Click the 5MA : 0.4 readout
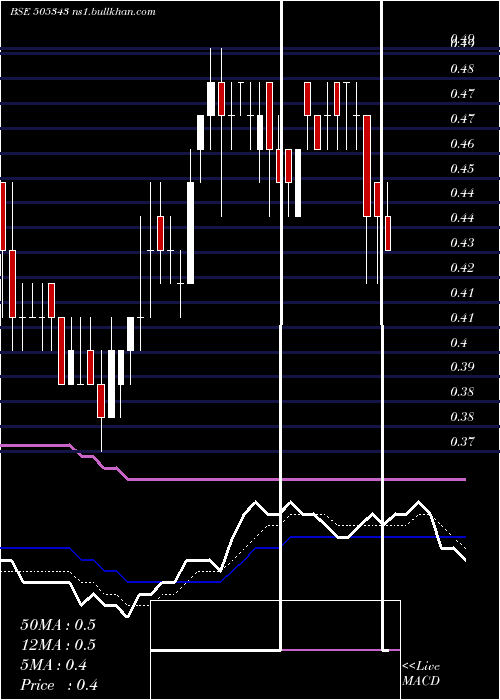 (x=54, y=665)
